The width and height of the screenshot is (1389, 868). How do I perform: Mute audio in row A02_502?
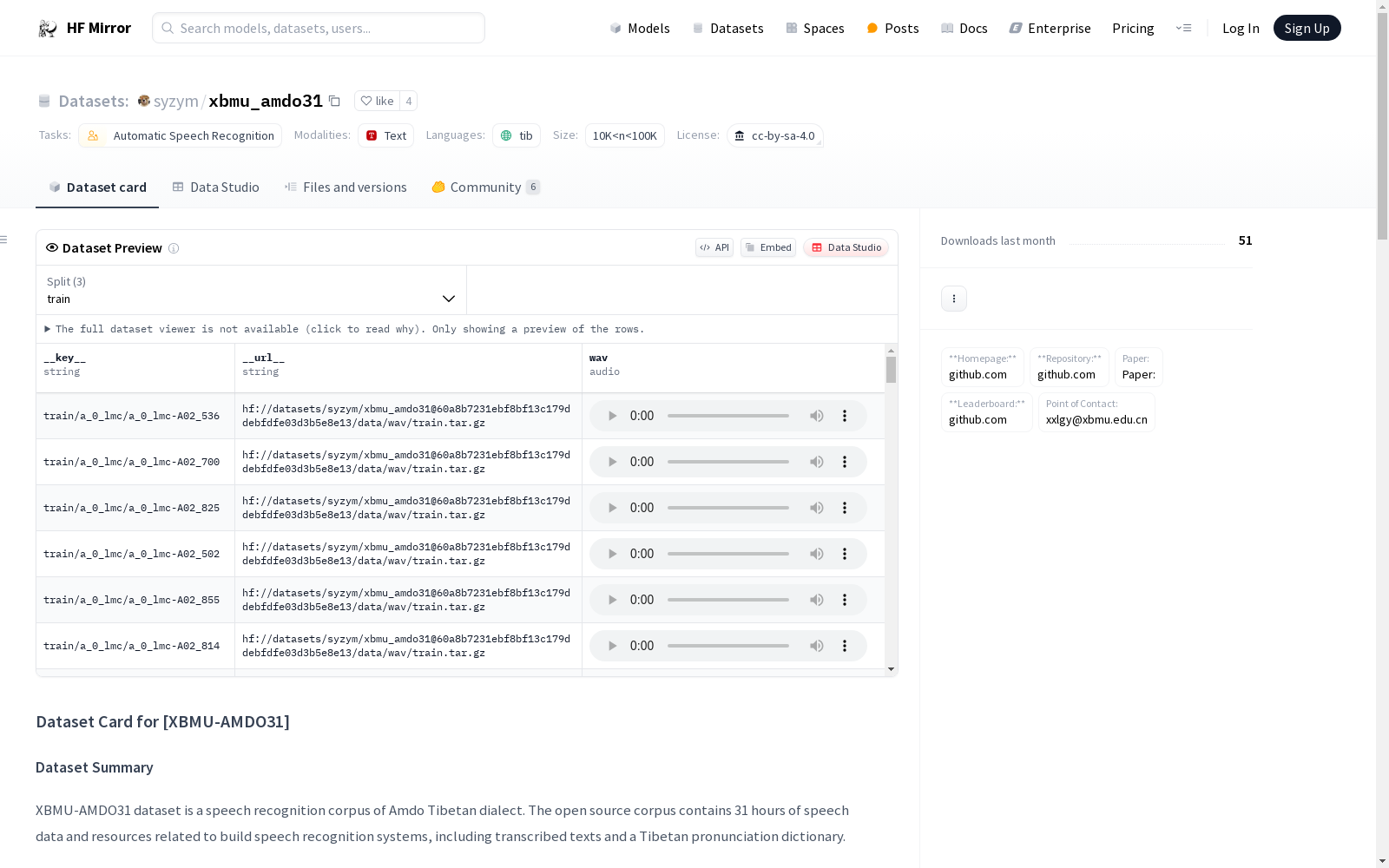click(817, 554)
